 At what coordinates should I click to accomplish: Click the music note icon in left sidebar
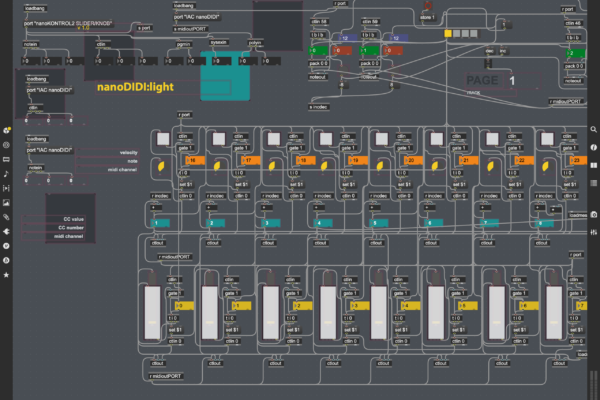[6, 173]
